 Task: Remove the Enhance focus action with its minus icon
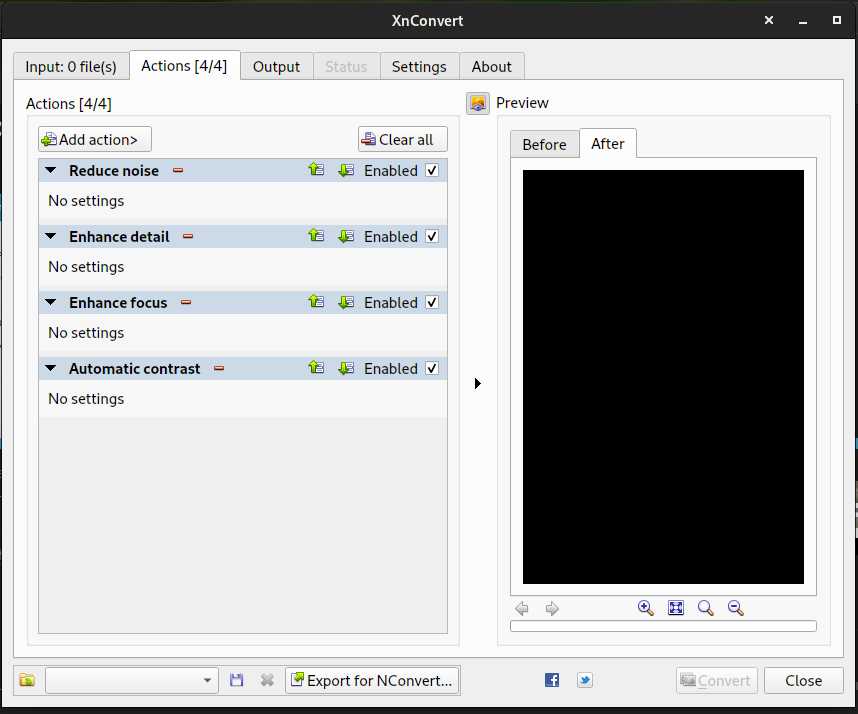pyautogui.click(x=188, y=302)
